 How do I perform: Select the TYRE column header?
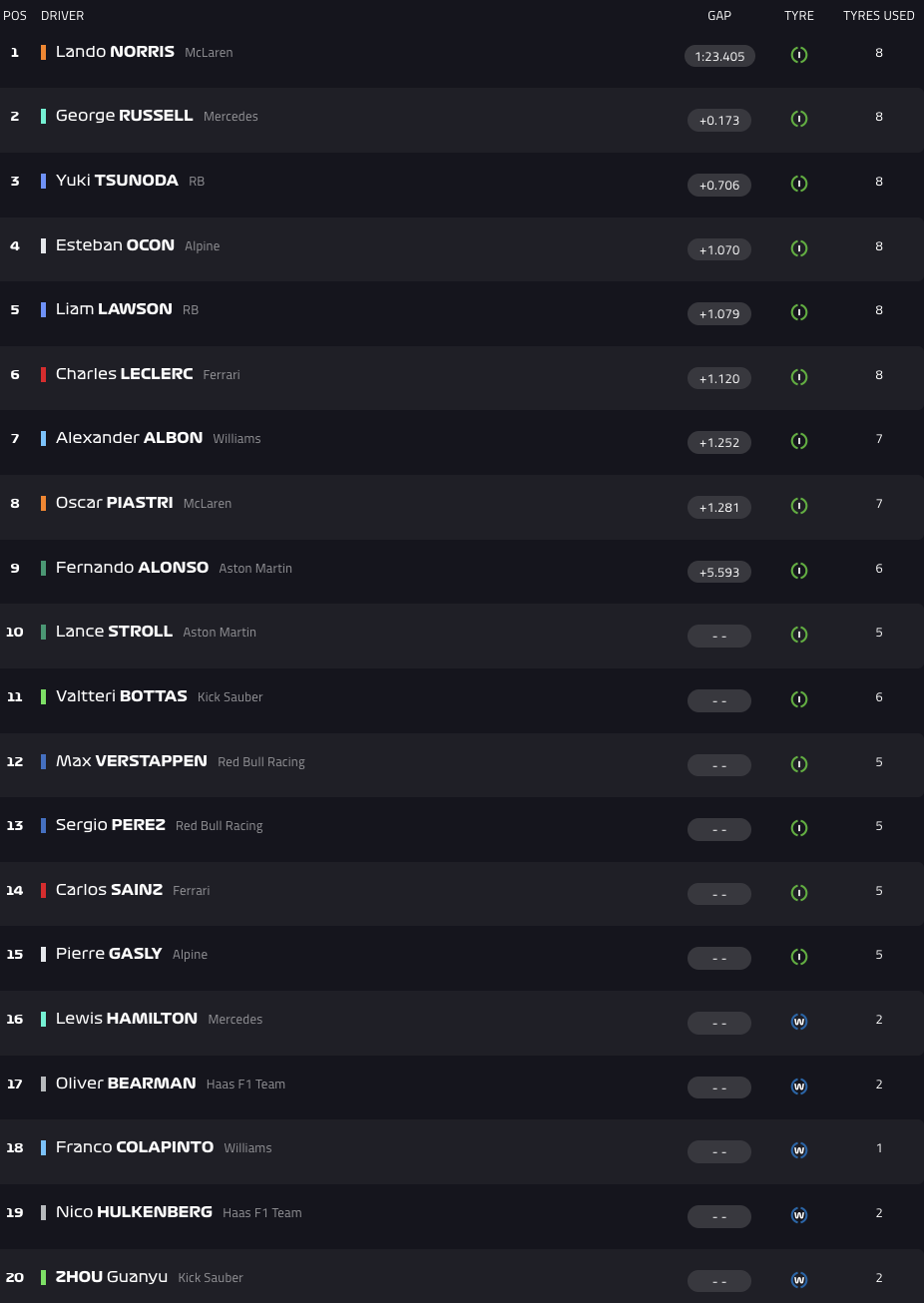(x=799, y=16)
